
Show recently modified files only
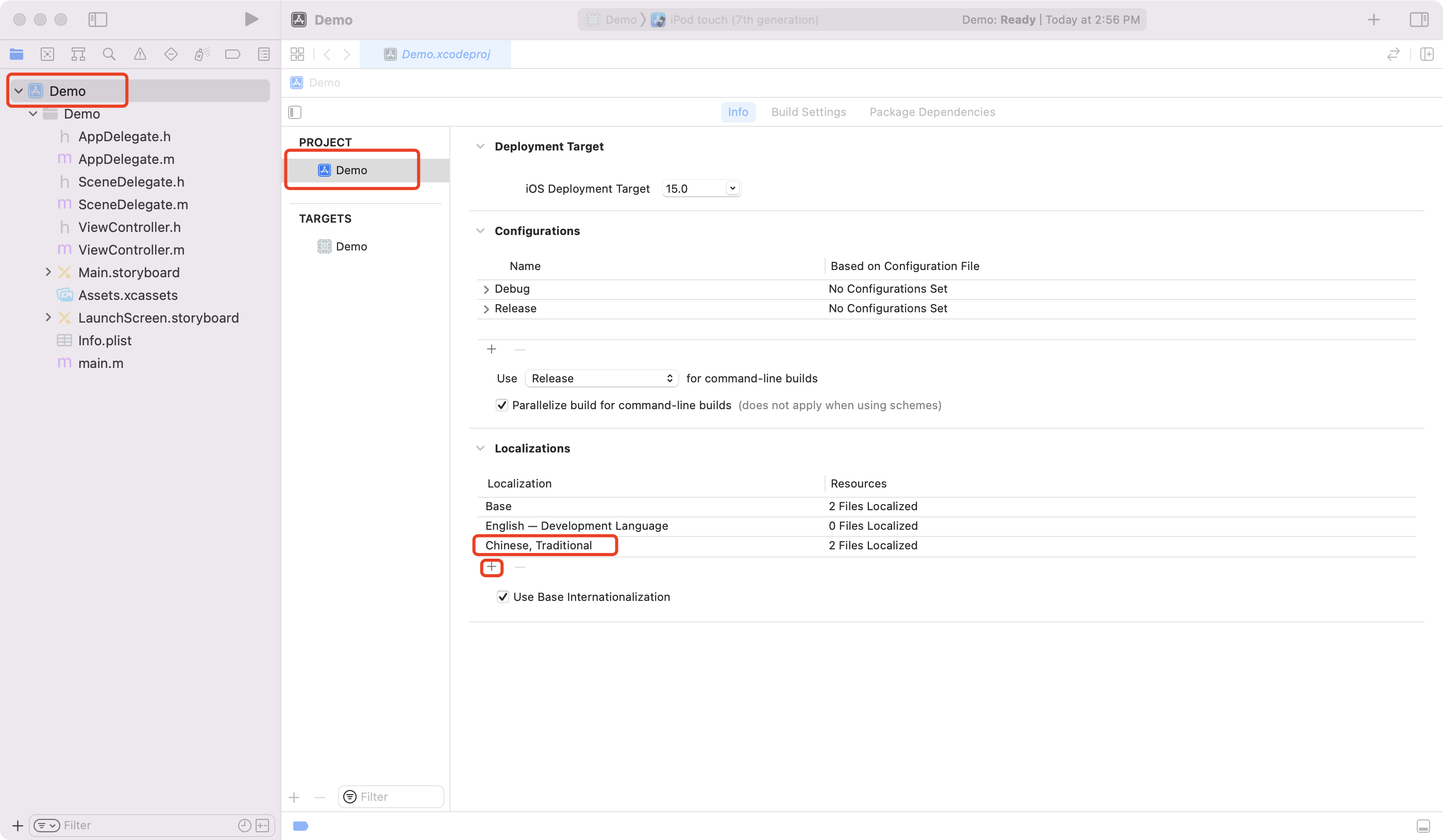244,825
